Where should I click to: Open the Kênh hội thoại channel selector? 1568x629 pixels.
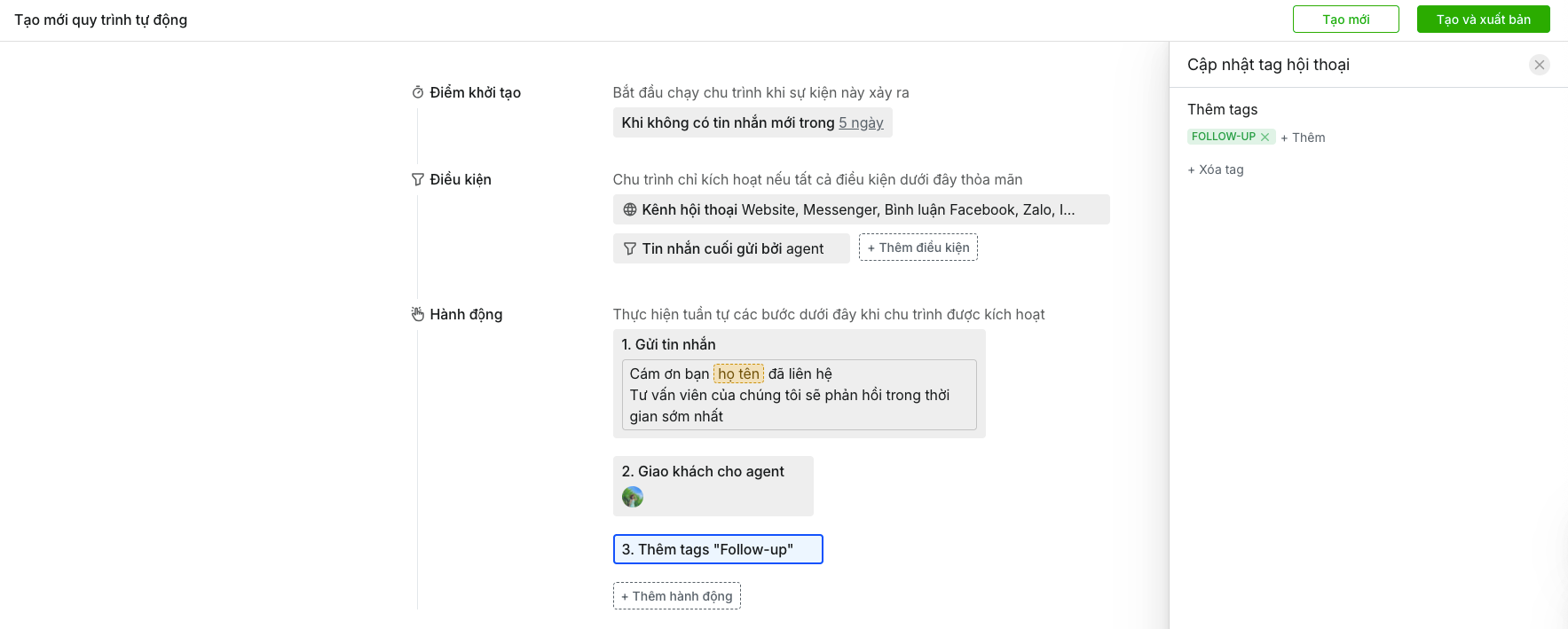click(860, 209)
